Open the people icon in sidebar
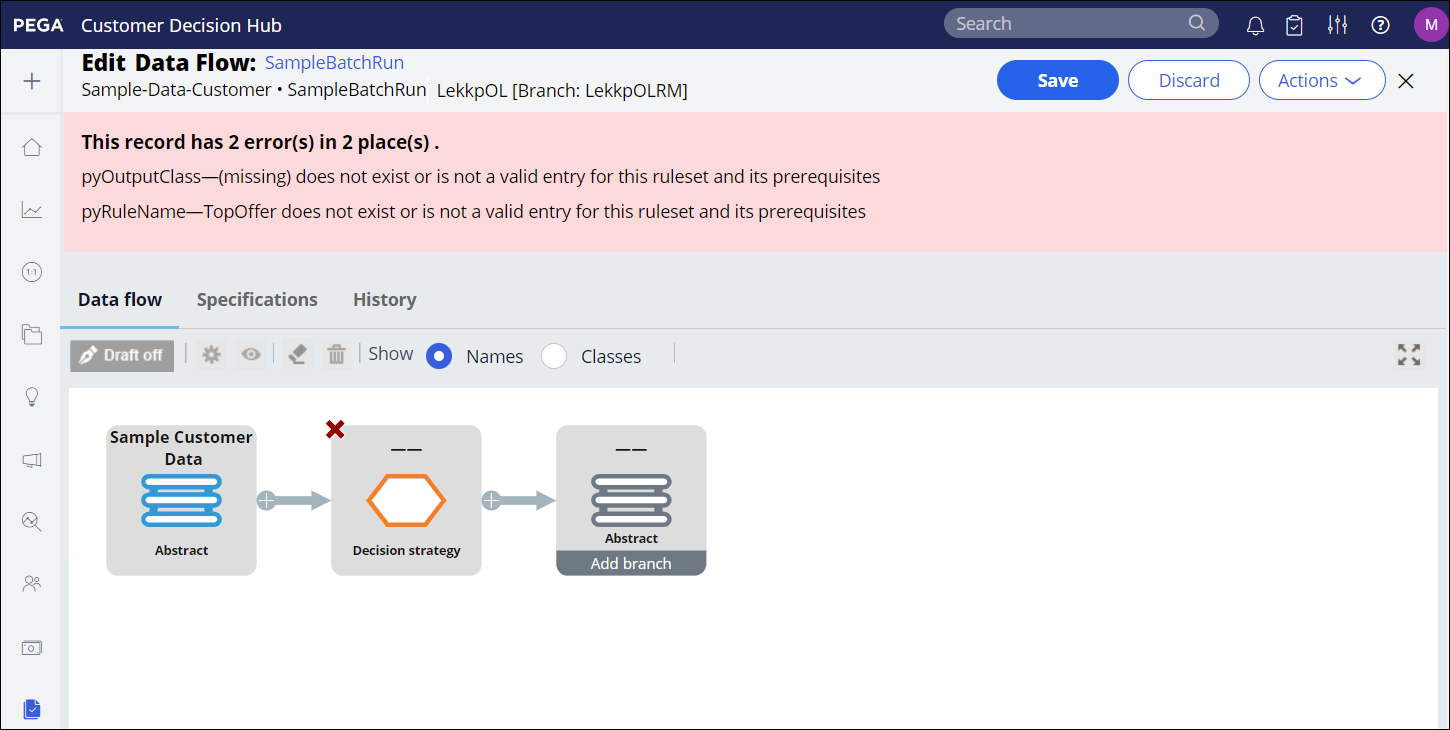This screenshot has height=730, width=1450. (32, 583)
